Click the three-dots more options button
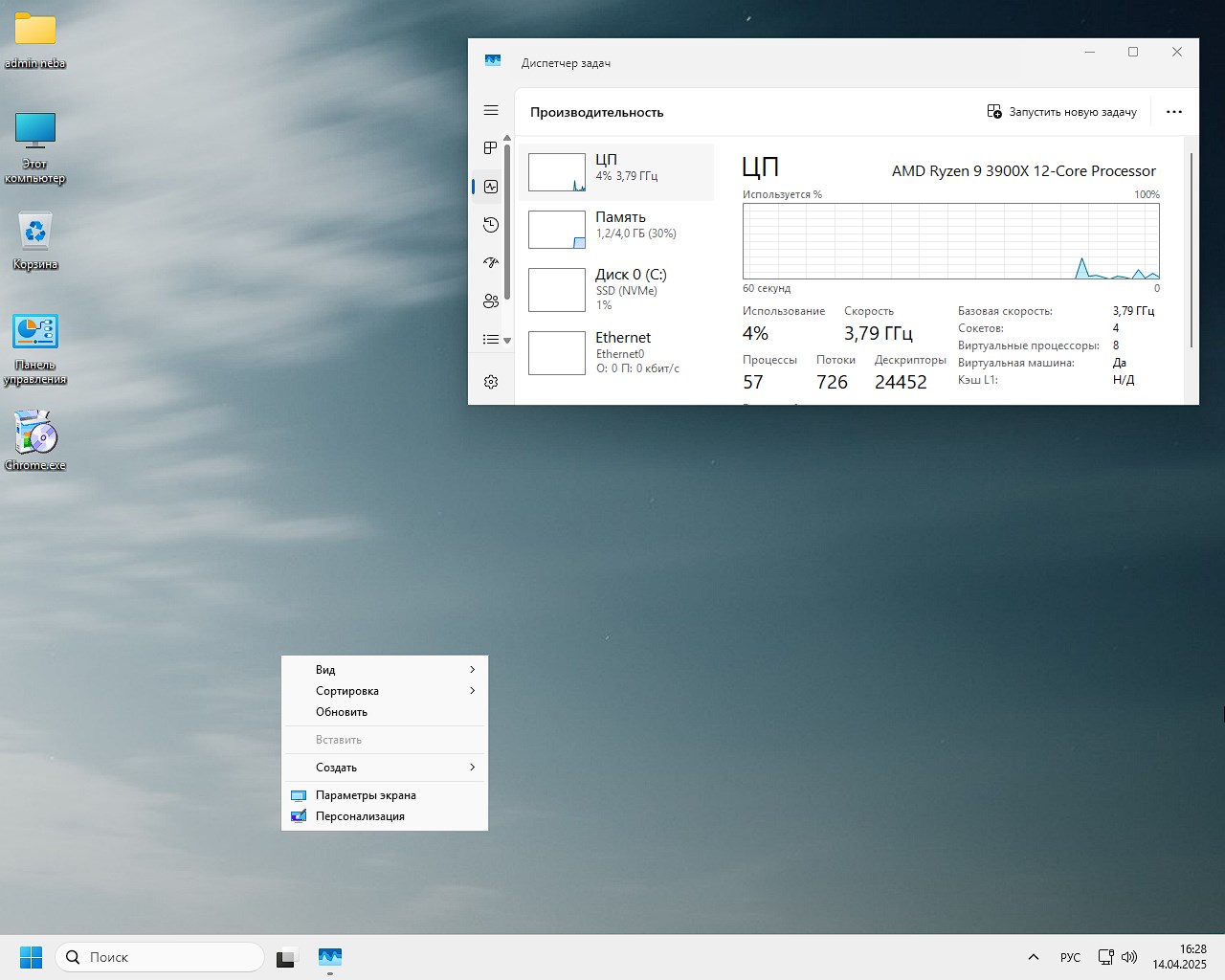 point(1174,112)
